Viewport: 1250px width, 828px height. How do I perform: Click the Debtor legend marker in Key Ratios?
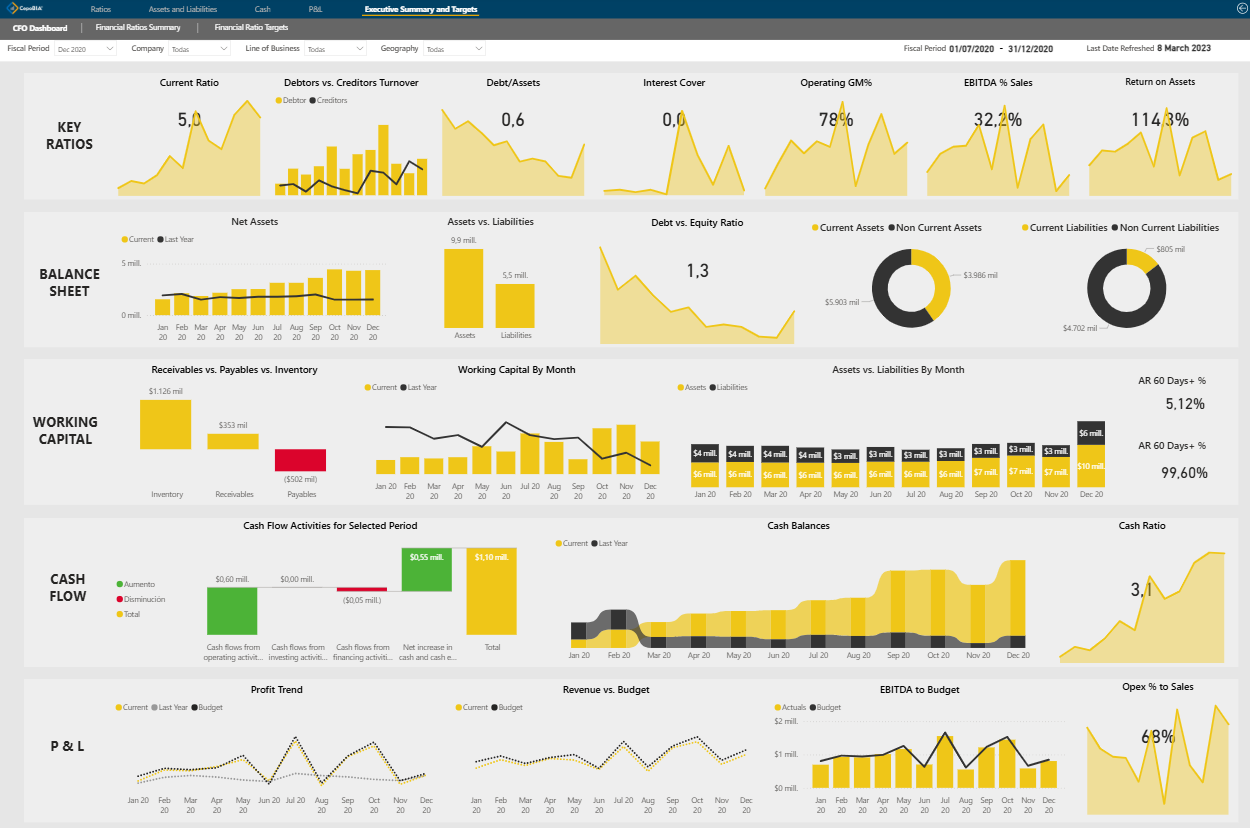[x=279, y=100]
